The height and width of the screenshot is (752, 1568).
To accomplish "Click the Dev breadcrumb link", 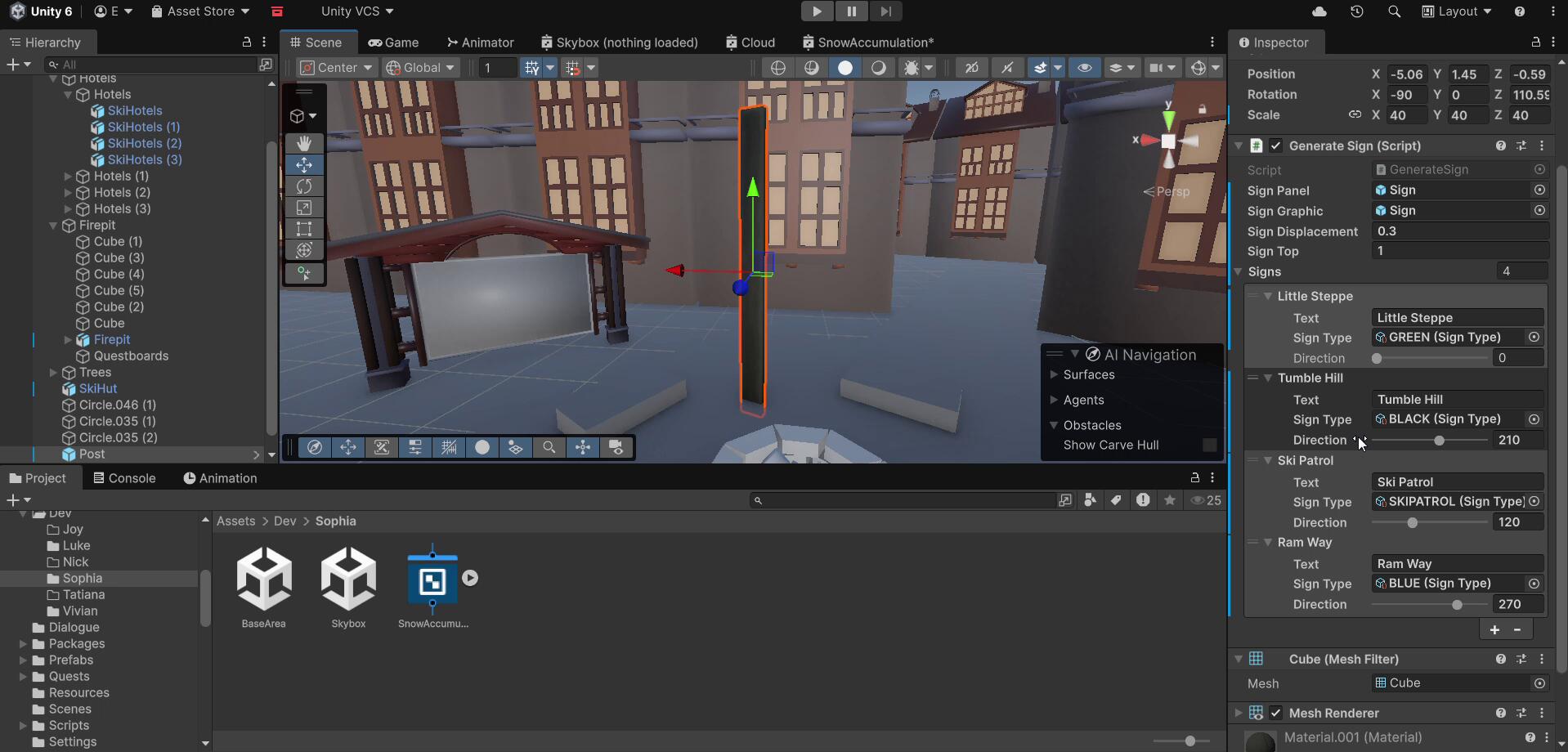I will pos(284,521).
